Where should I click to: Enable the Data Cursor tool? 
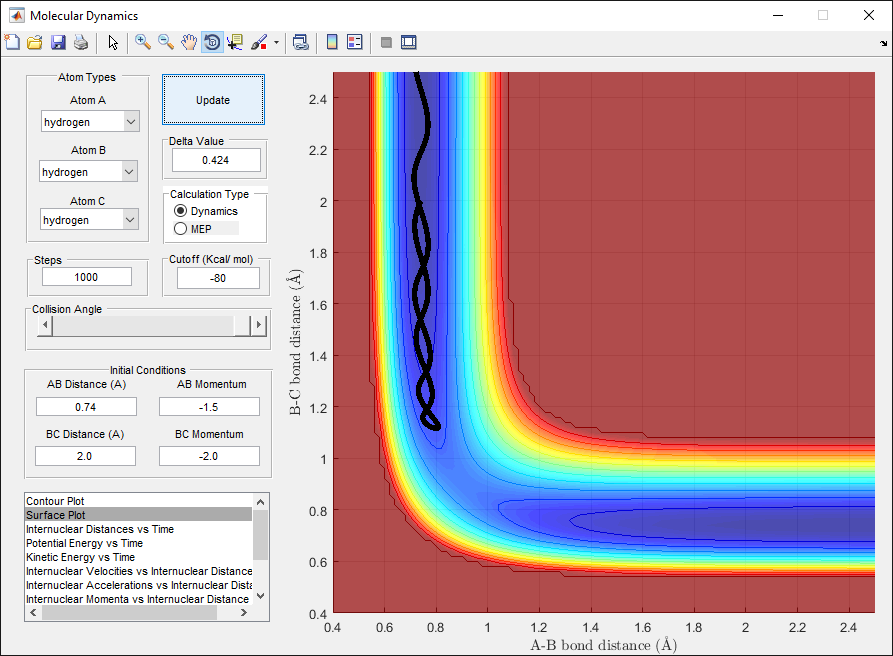click(235, 42)
